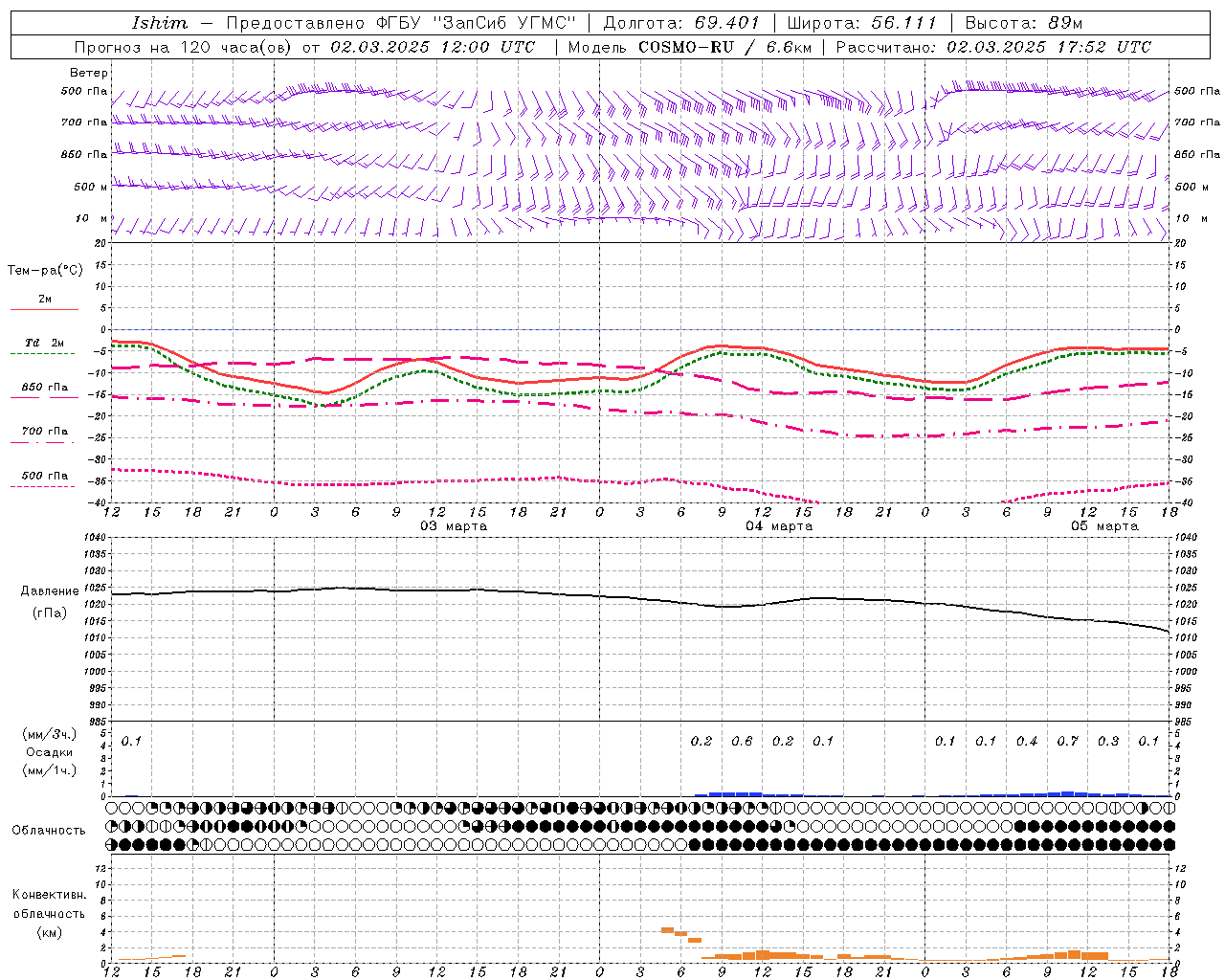Click "Рассчитано: 02.03.2025 17:52 UTC" text
This screenshot has height=980, width=1225.
[993, 47]
